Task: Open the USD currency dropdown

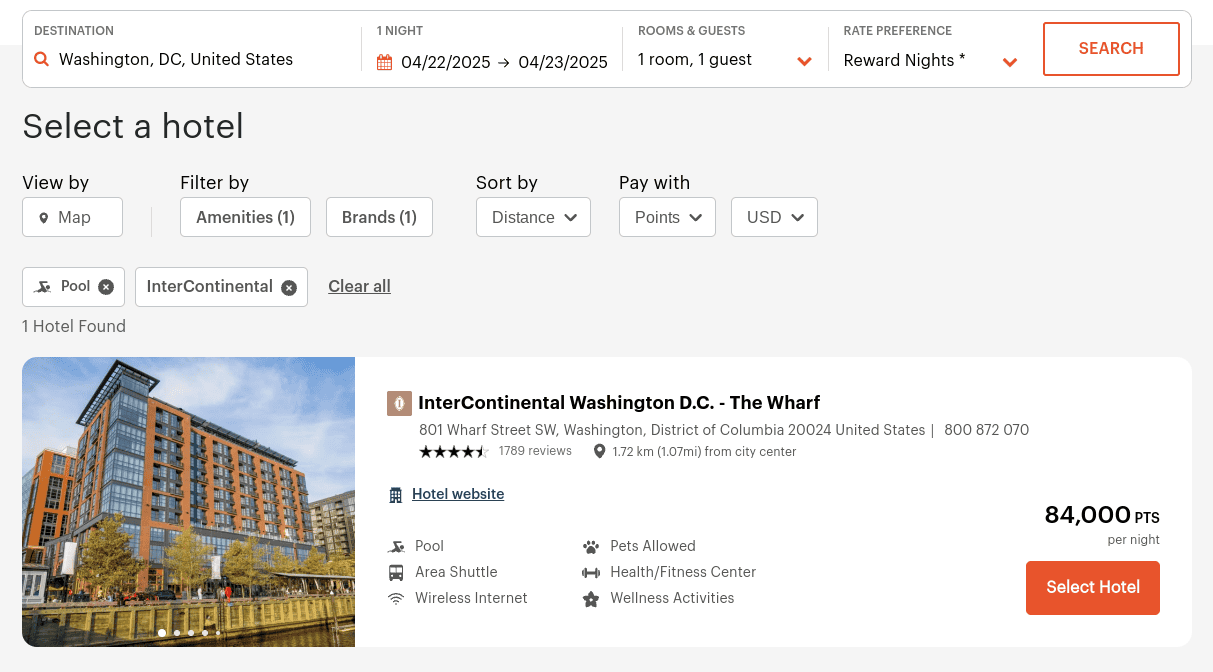Action: pos(774,217)
